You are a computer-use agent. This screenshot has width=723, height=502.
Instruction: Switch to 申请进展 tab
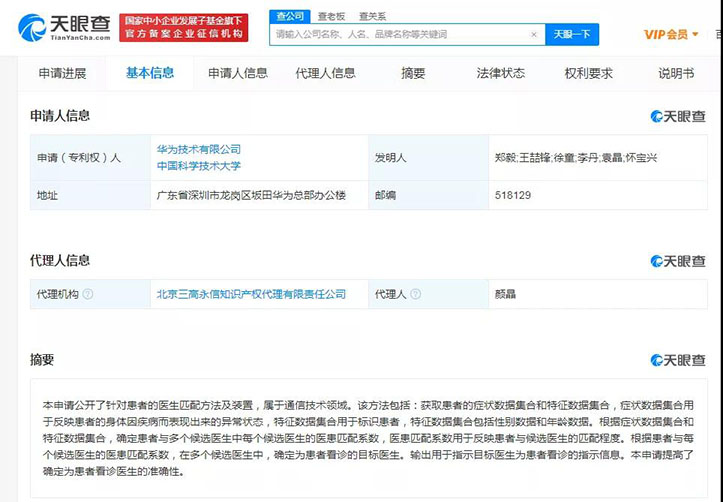(62, 74)
